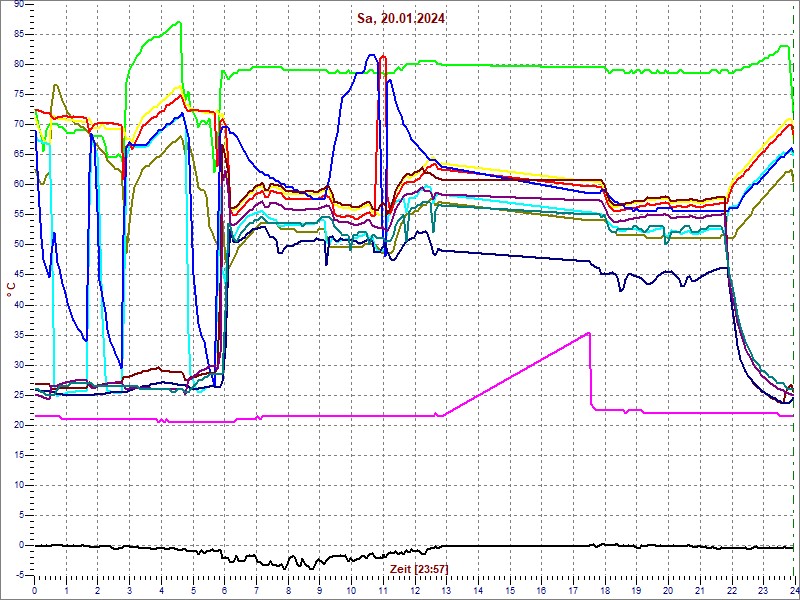Screen dimensions: 800x600
Task: Click the blue curve peak near 10:40
Action: pos(372,55)
